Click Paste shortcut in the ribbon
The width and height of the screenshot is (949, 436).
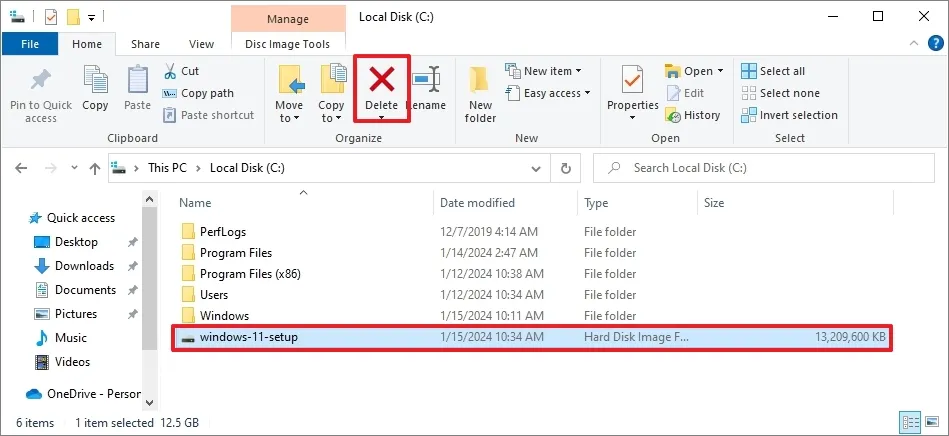(209, 115)
